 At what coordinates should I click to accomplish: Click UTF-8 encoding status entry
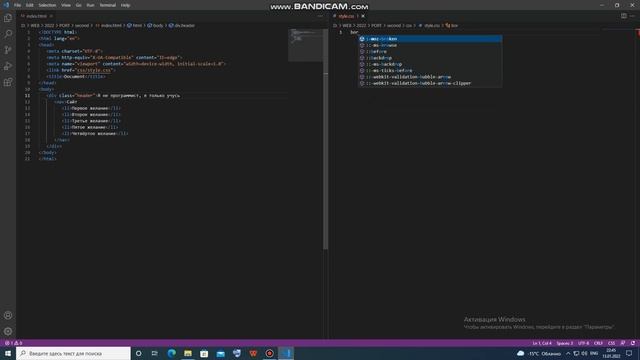pos(583,343)
